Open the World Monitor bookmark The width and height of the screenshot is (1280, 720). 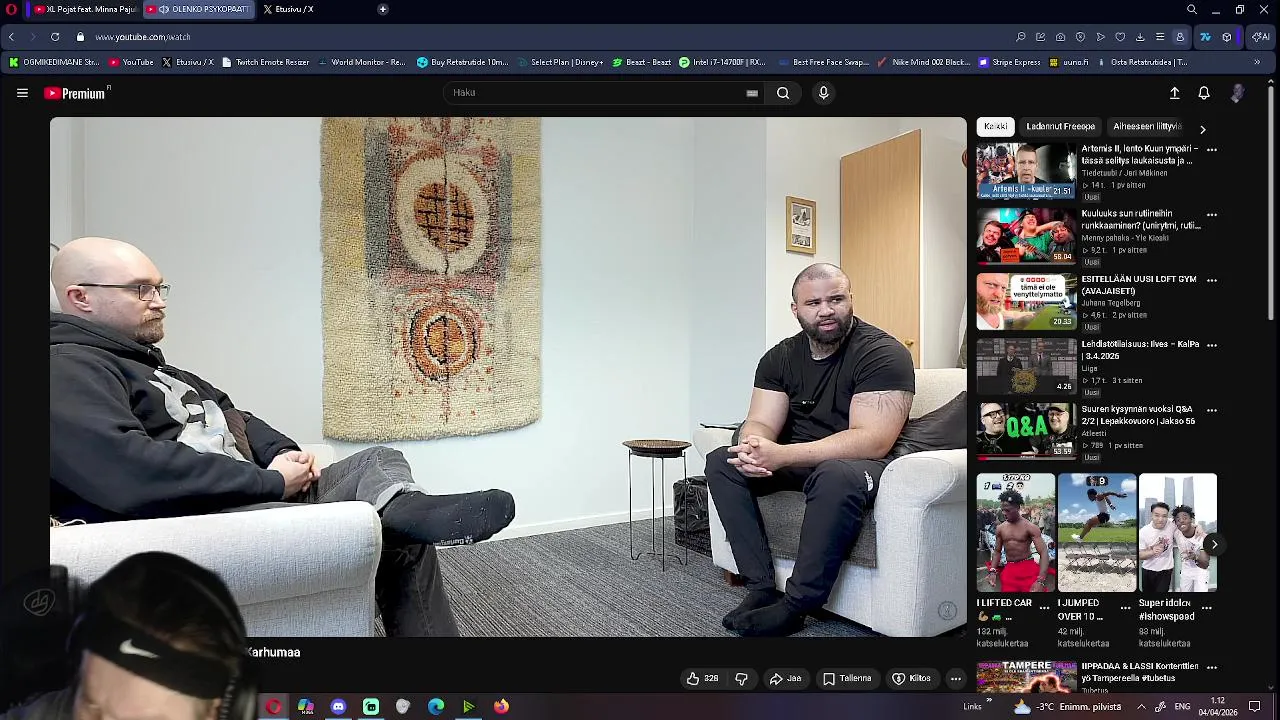pyautogui.click(x=361, y=62)
